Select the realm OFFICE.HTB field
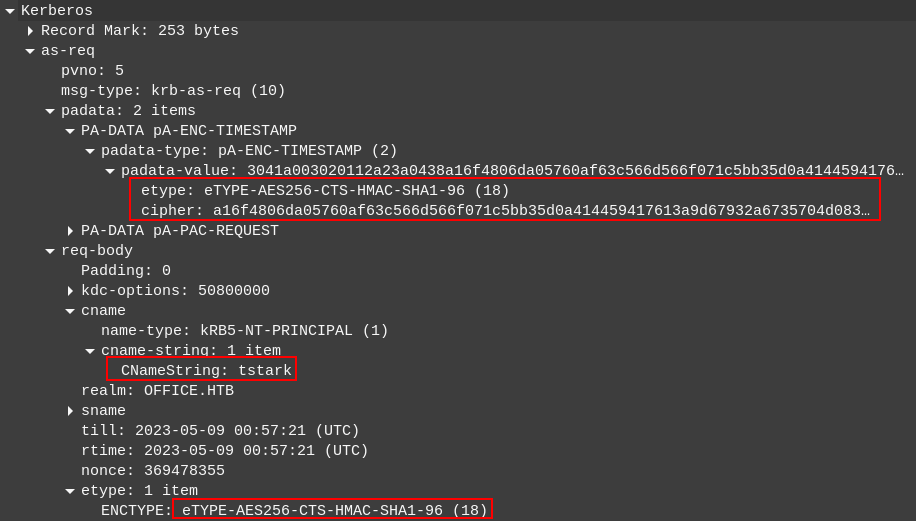 (x=157, y=391)
